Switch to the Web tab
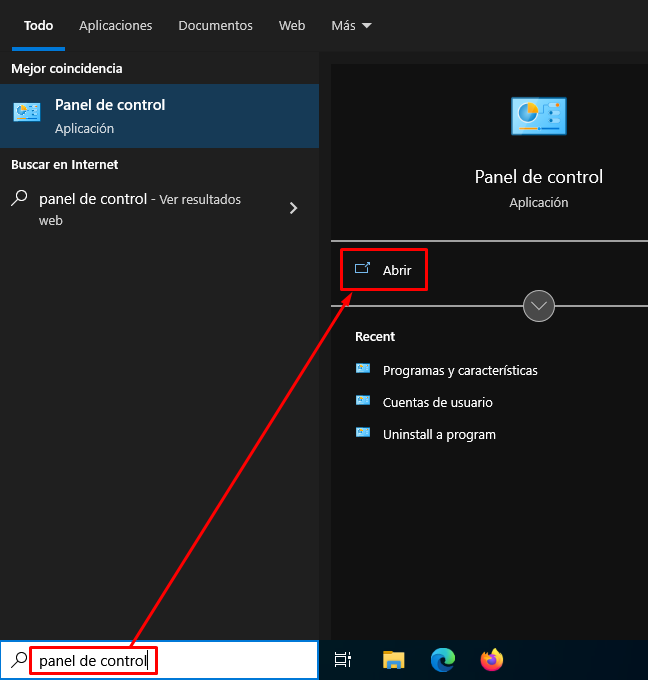The height and width of the screenshot is (681, 648). pos(292,26)
